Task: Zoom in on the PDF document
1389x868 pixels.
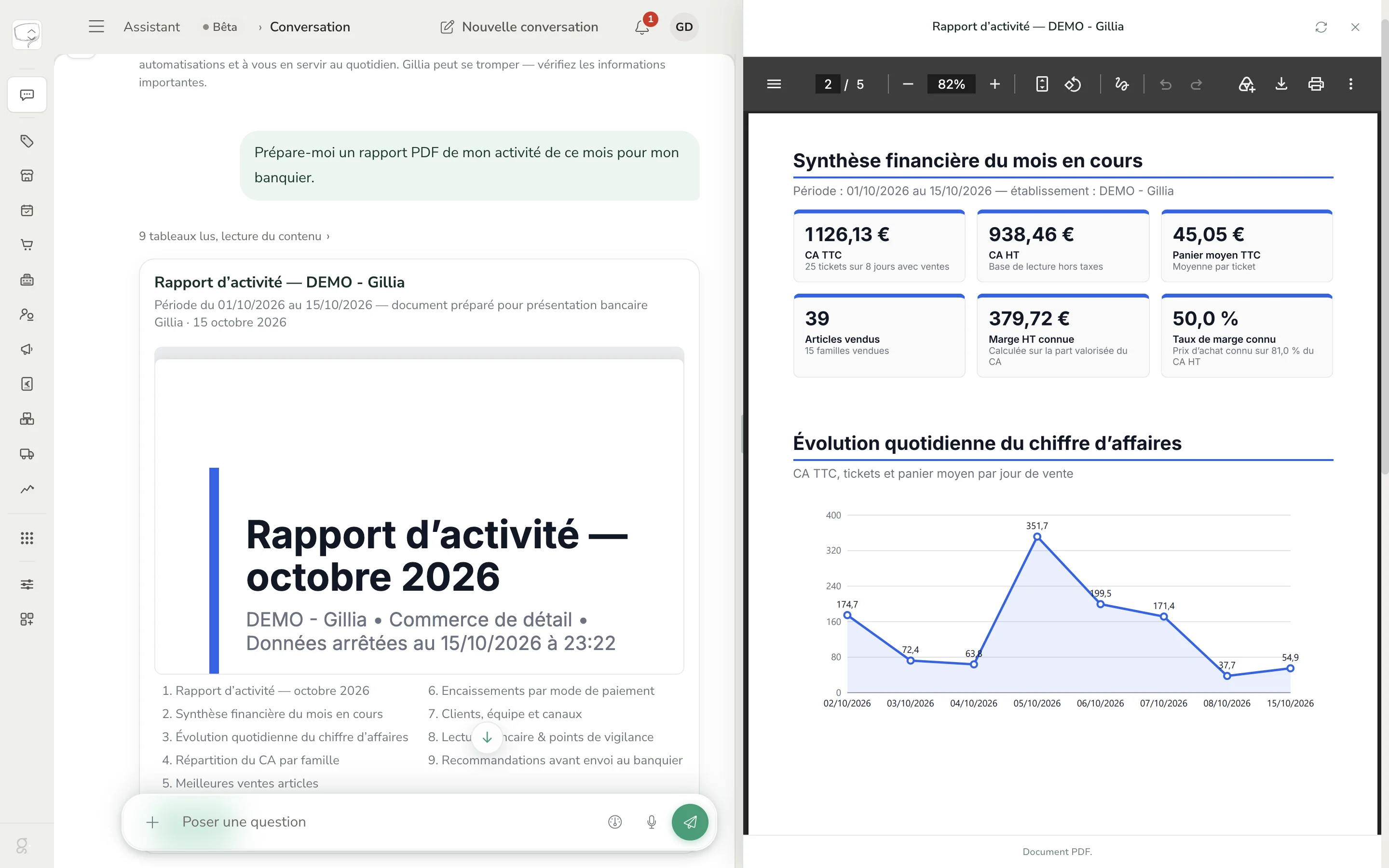Action: pyautogui.click(x=994, y=84)
